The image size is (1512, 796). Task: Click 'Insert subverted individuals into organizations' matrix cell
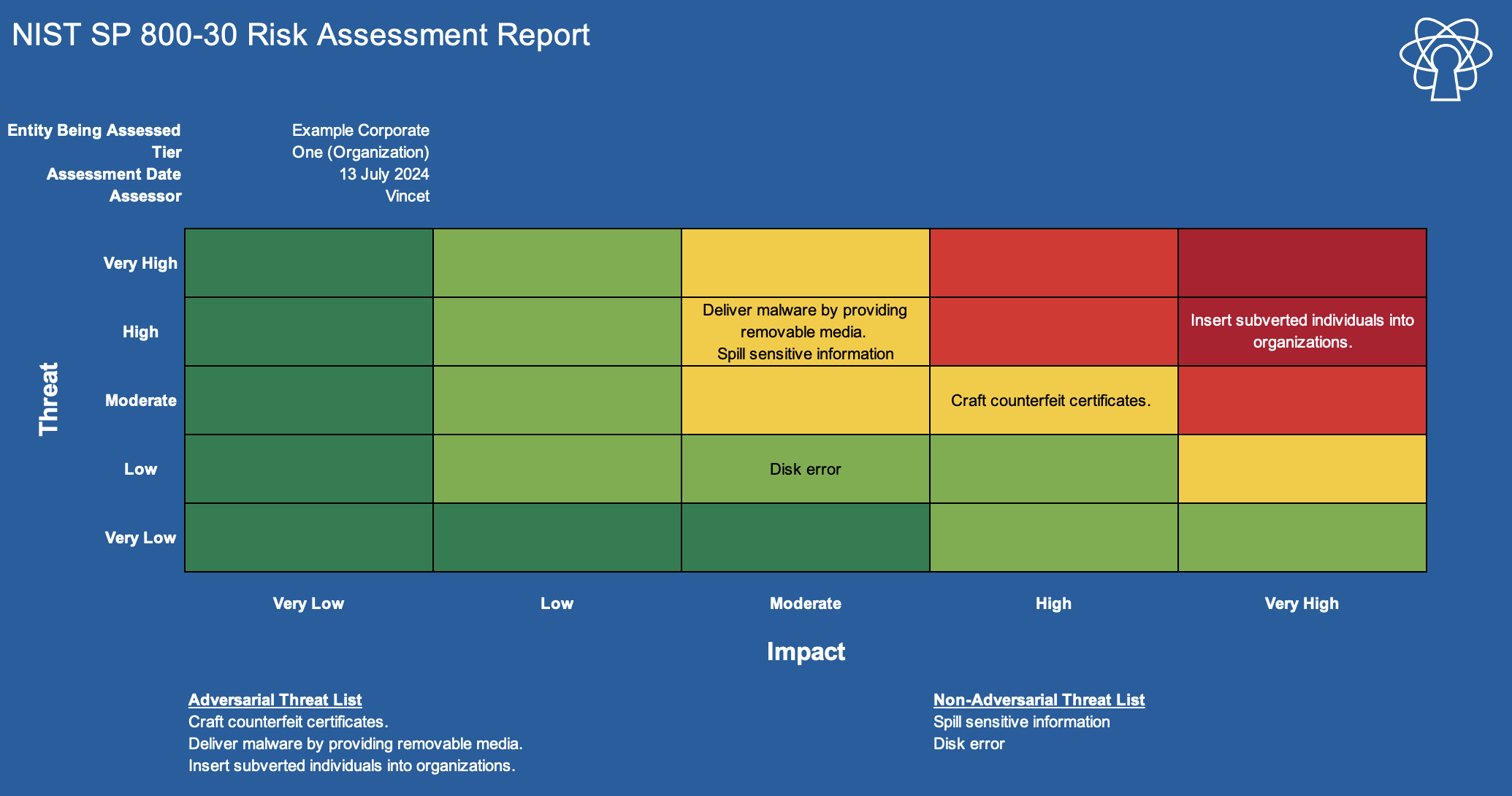coord(1302,332)
